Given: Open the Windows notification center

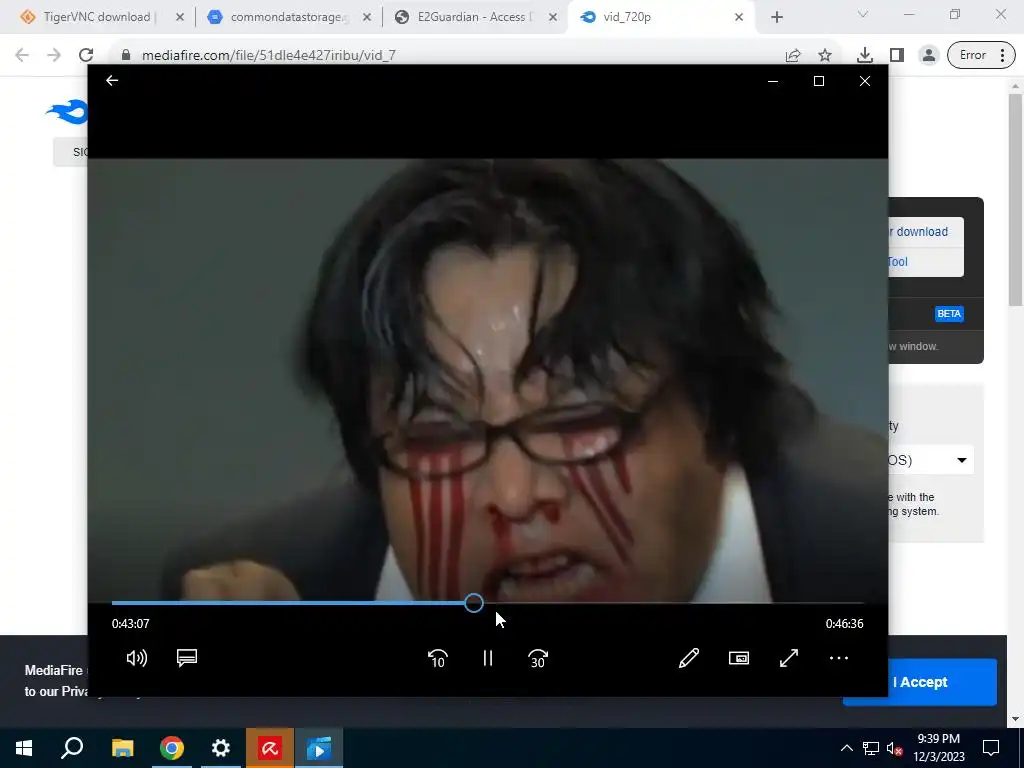Looking at the screenshot, I should [991, 748].
